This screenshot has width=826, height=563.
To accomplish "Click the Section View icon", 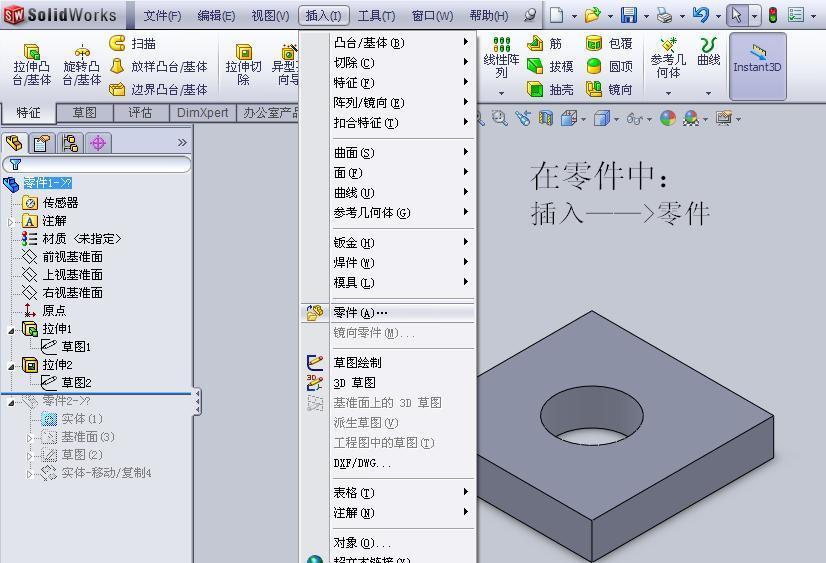I will (546, 118).
